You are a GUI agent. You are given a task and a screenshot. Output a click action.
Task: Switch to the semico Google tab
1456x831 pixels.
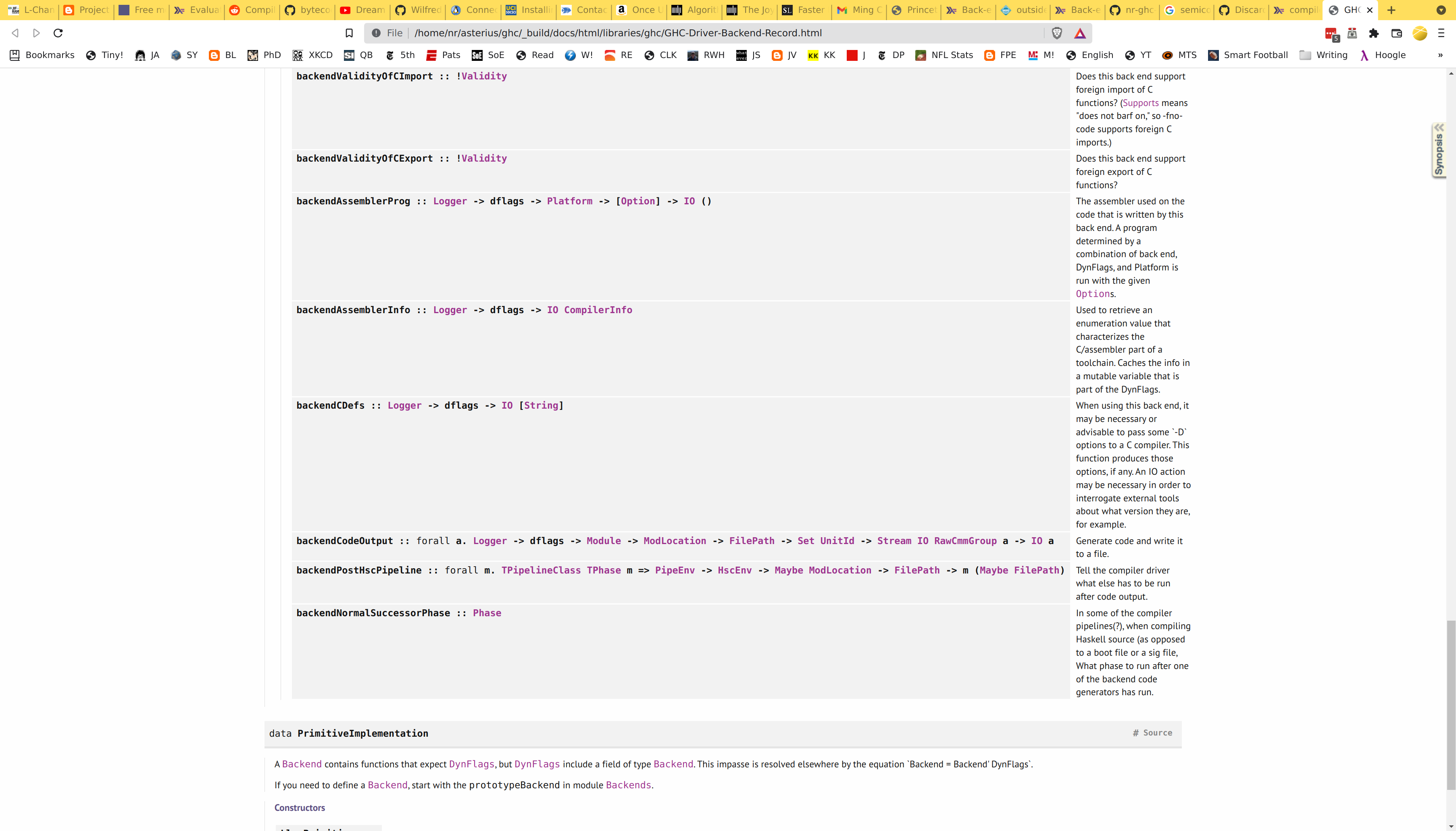1187,10
